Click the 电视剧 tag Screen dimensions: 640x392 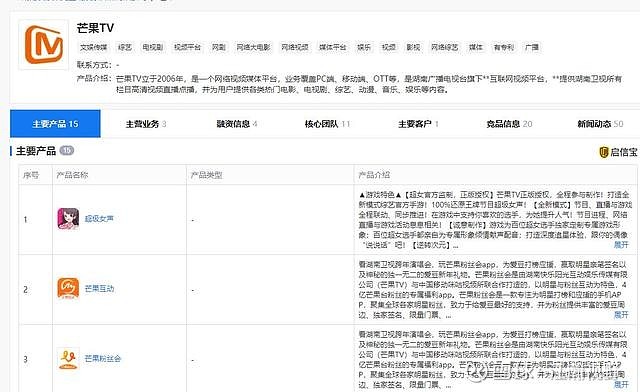click(x=153, y=47)
